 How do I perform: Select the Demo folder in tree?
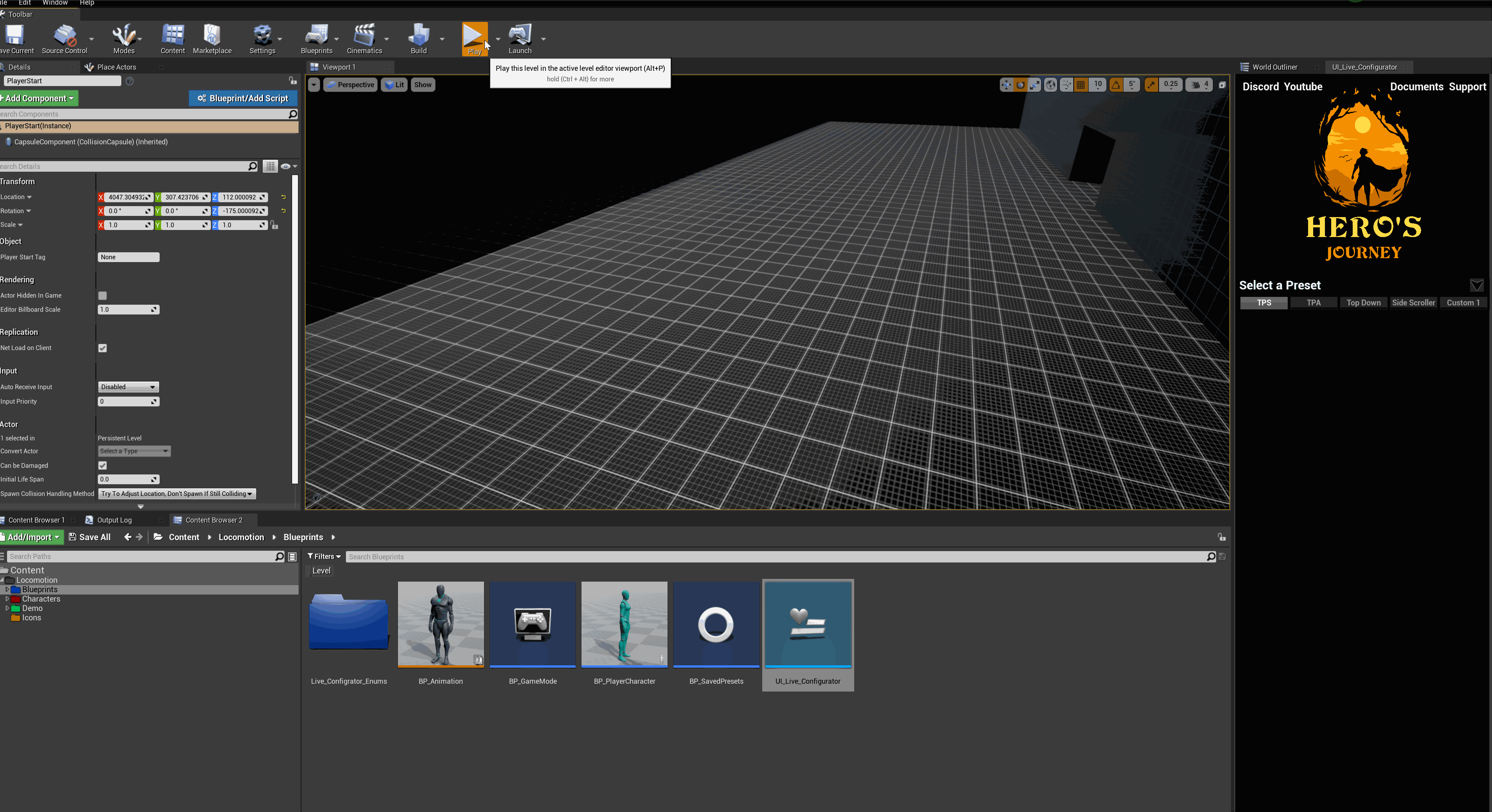point(32,608)
